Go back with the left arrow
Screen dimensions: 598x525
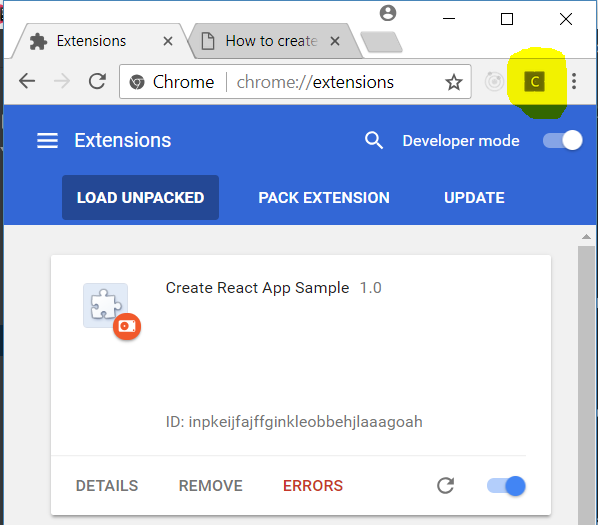click(27, 81)
